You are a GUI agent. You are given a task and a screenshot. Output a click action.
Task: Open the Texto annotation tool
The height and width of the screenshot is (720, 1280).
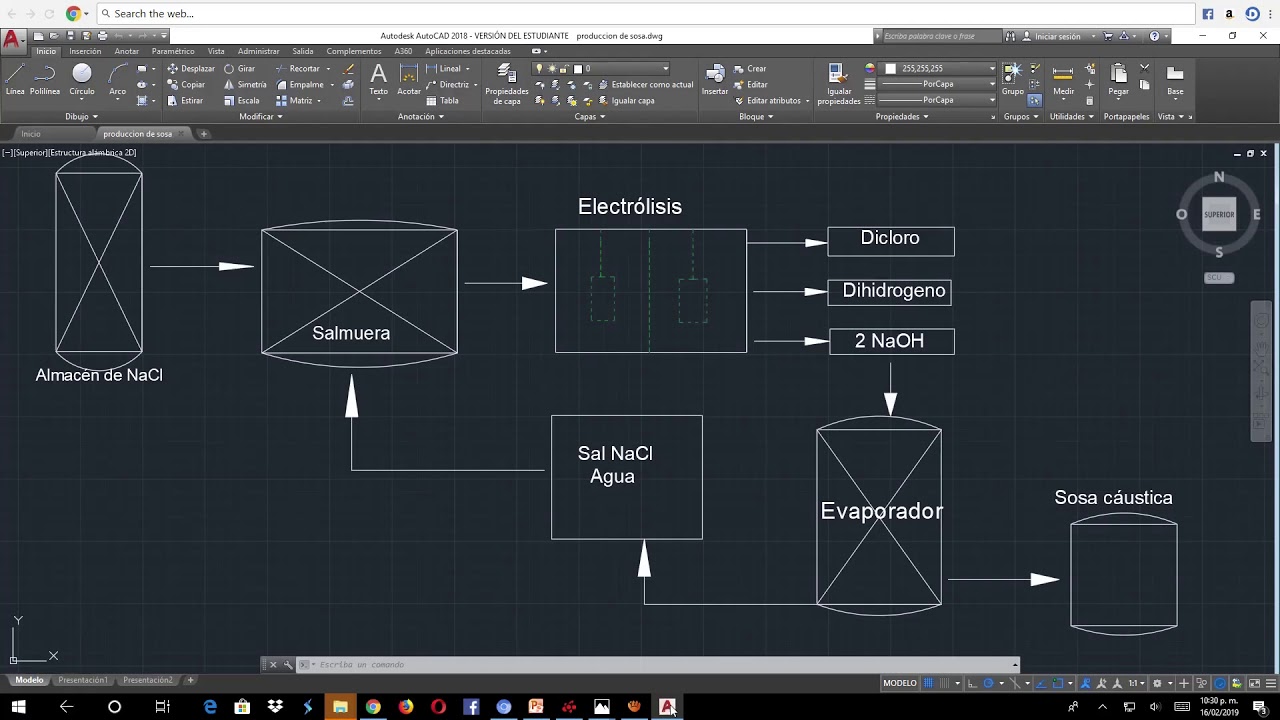pyautogui.click(x=378, y=79)
